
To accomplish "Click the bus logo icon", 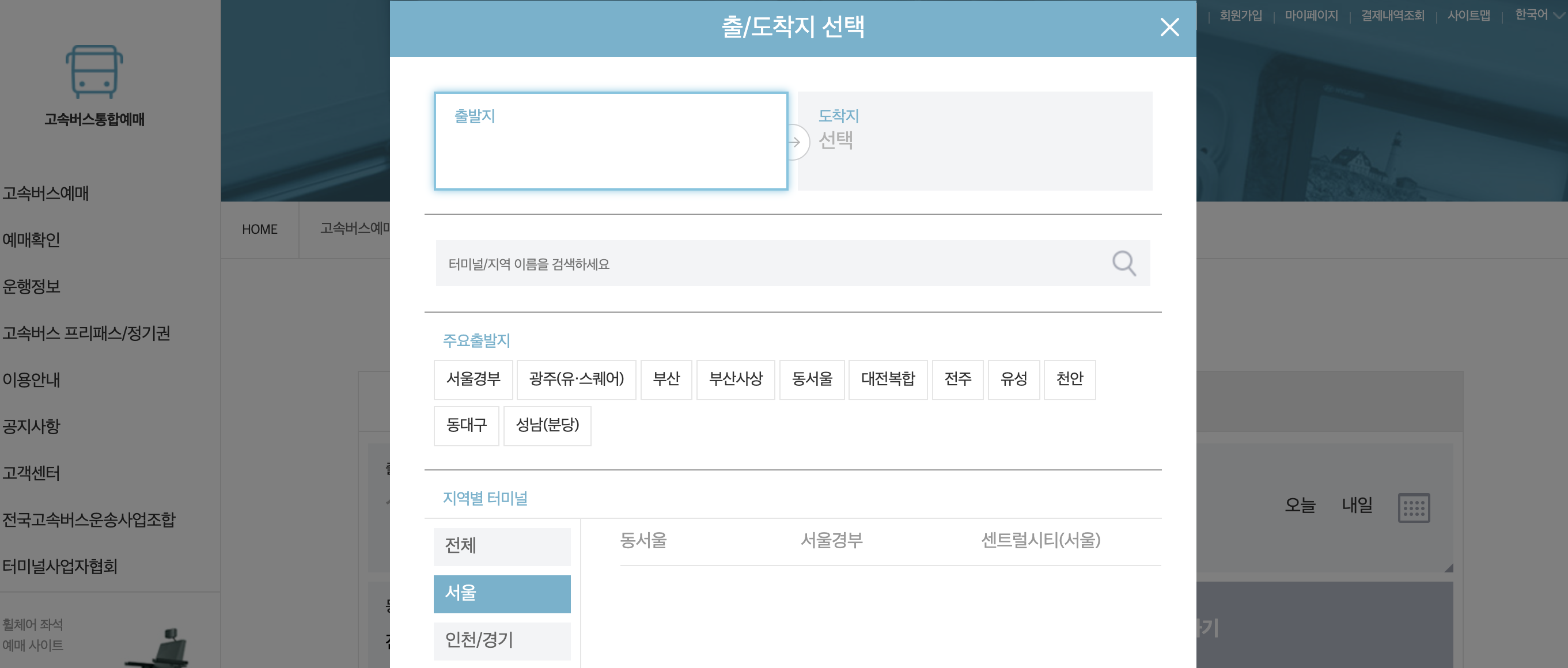I will (94, 72).
